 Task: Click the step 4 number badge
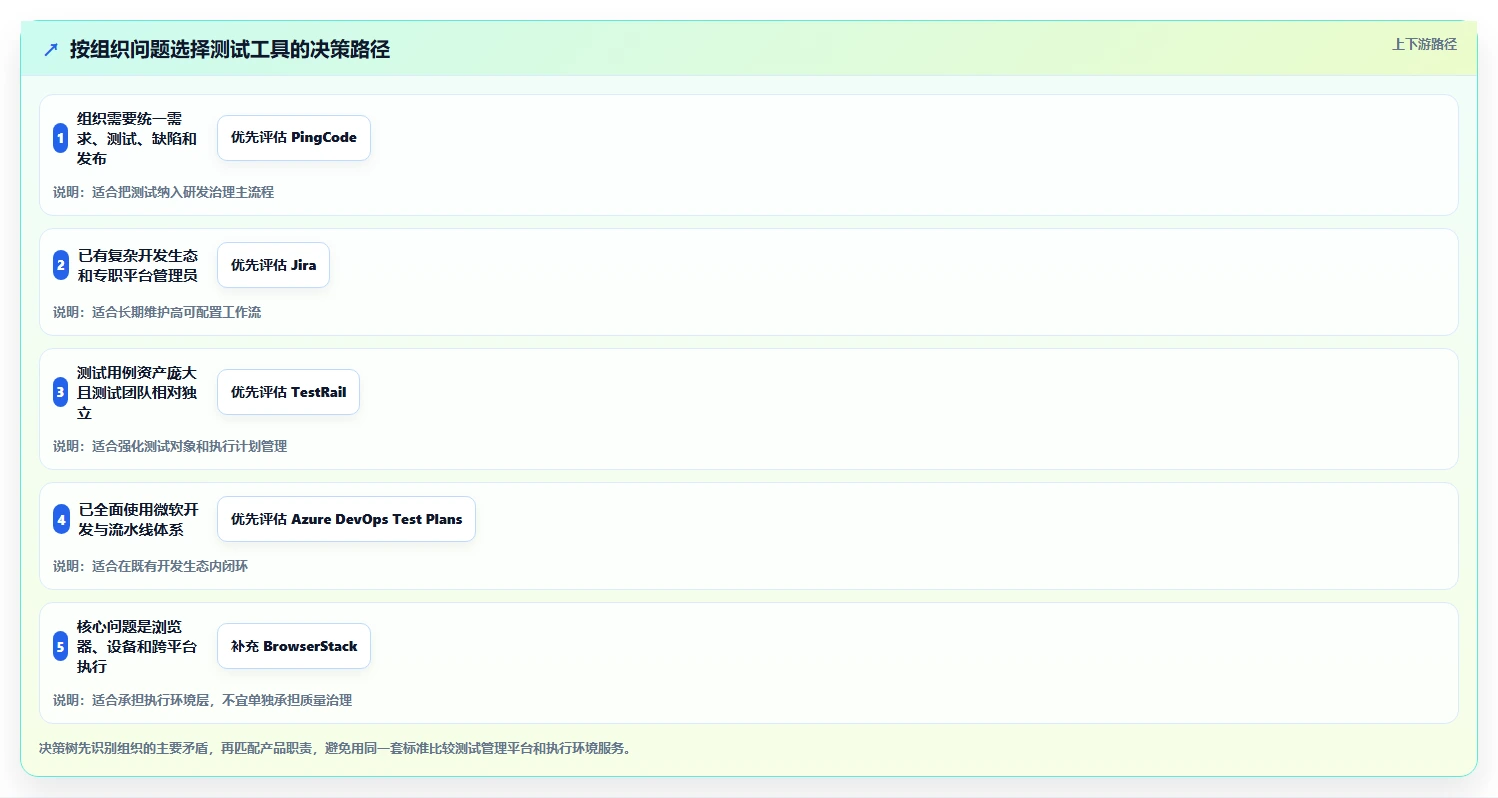[x=62, y=519]
